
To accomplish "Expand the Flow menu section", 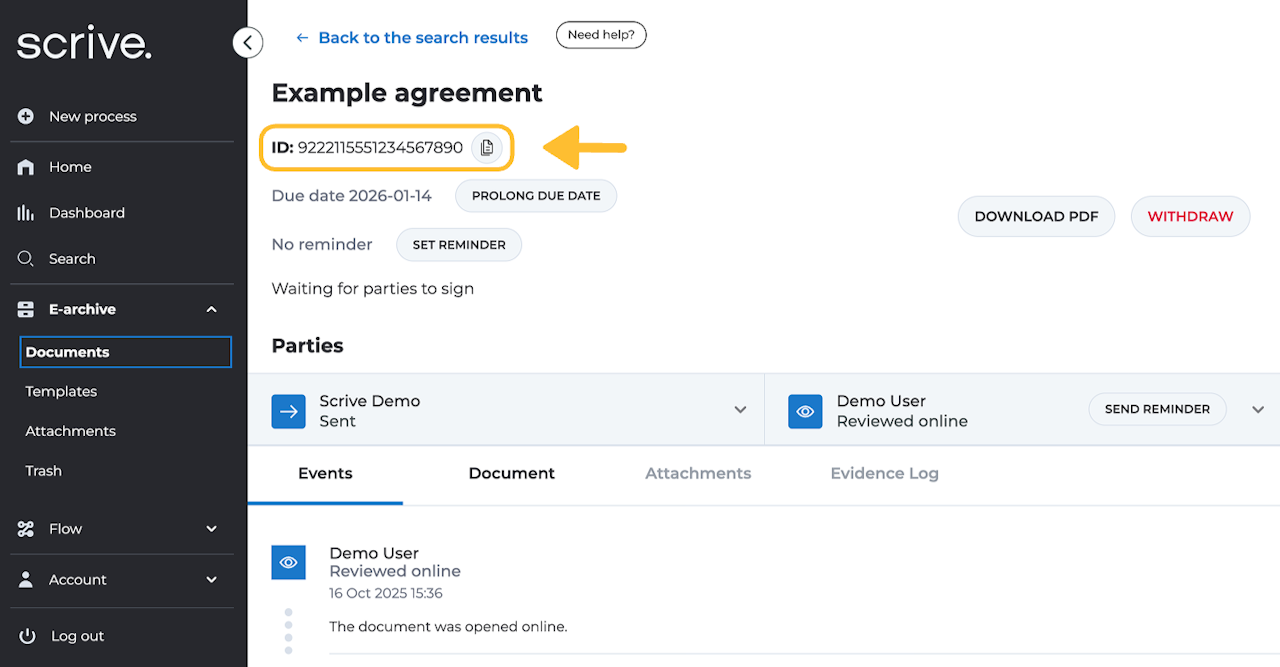I will point(211,529).
